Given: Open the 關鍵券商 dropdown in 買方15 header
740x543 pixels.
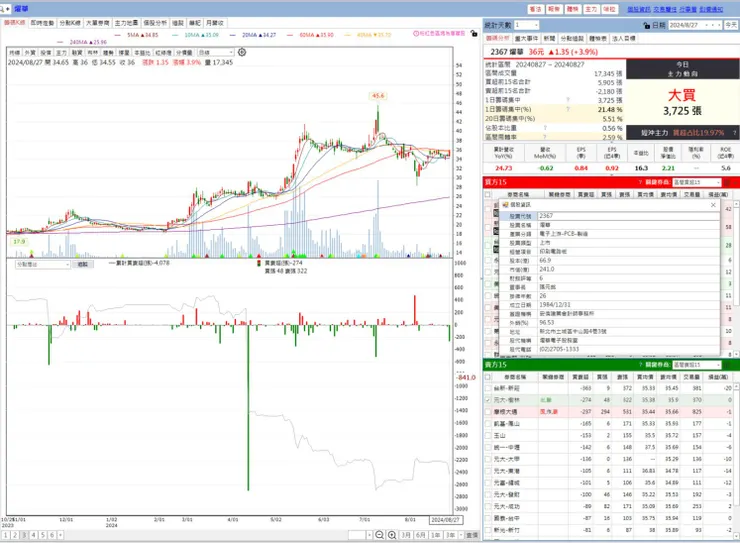Looking at the screenshot, I should click(x=718, y=182).
